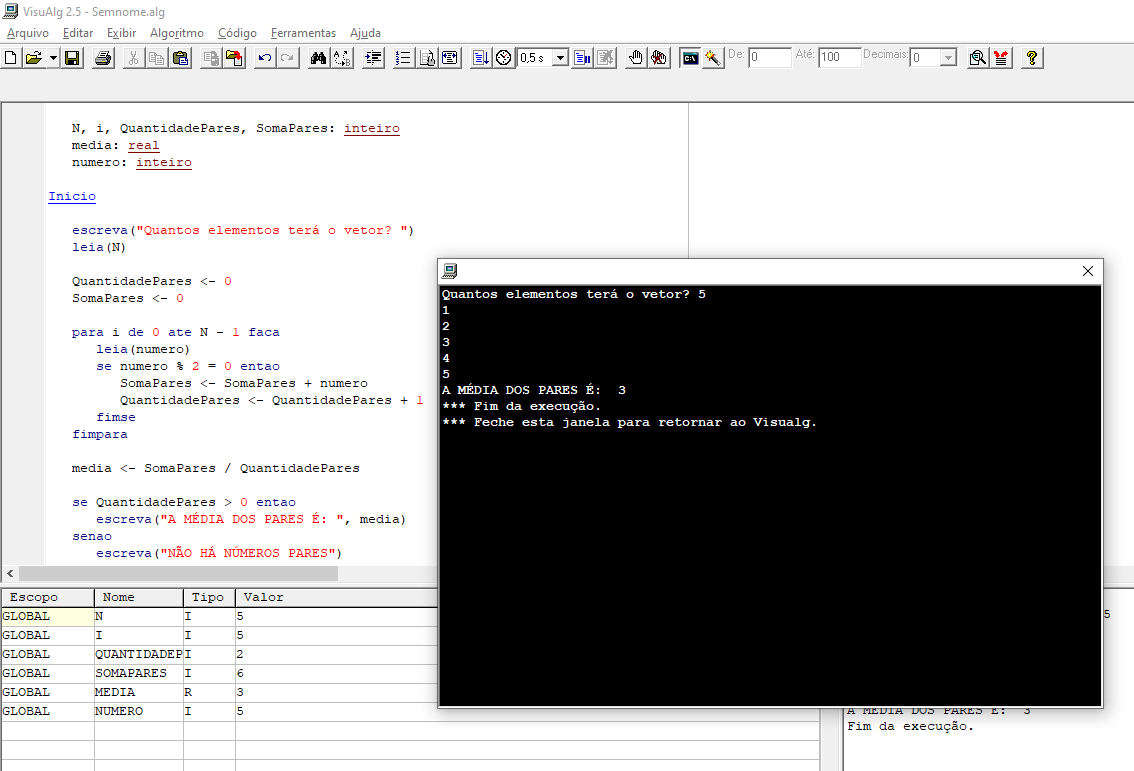Toggle the timer execution clock icon

[504, 58]
